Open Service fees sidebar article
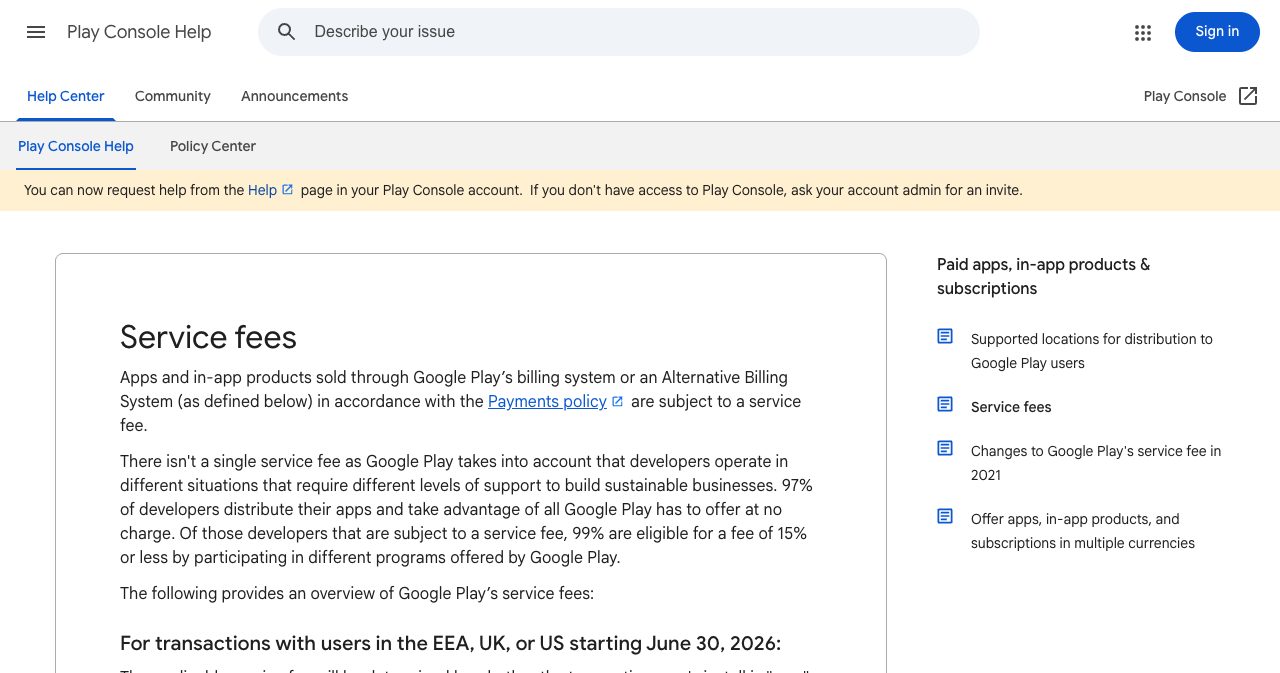Image resolution: width=1280 pixels, height=673 pixels. tap(1011, 407)
